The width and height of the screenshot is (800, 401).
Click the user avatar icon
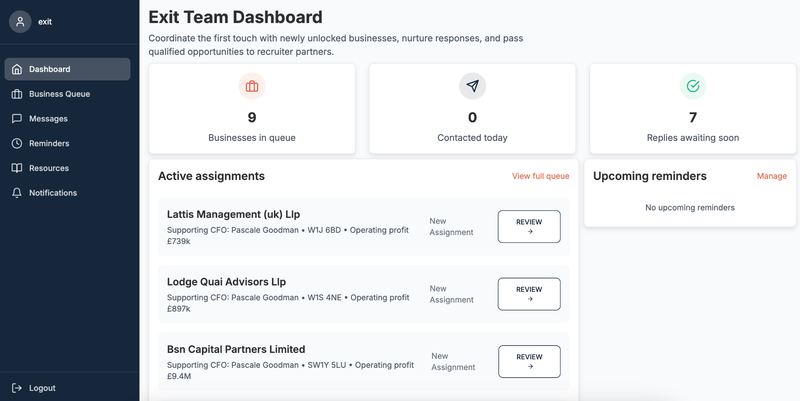tap(20, 22)
